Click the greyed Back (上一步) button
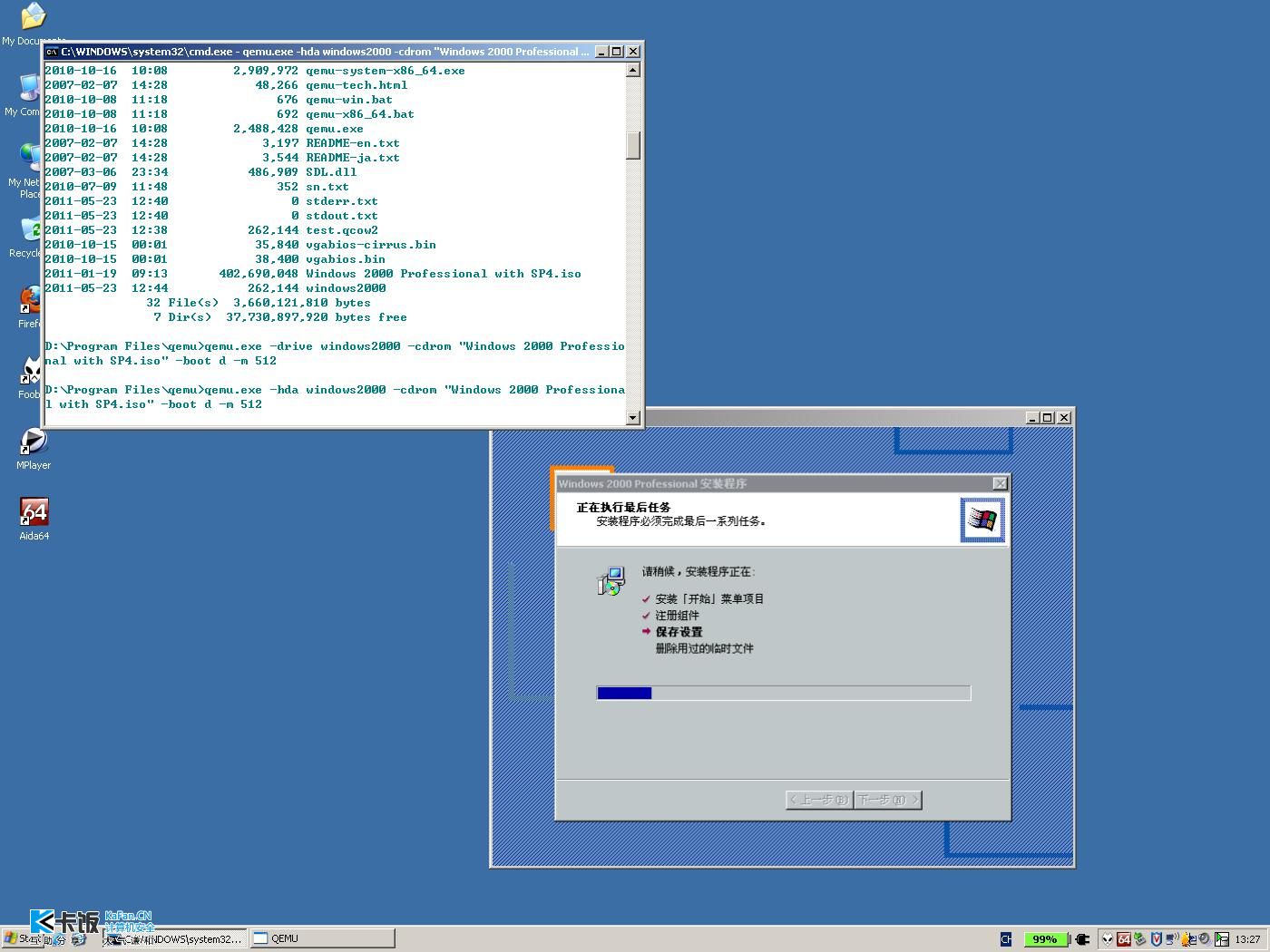 [x=819, y=800]
